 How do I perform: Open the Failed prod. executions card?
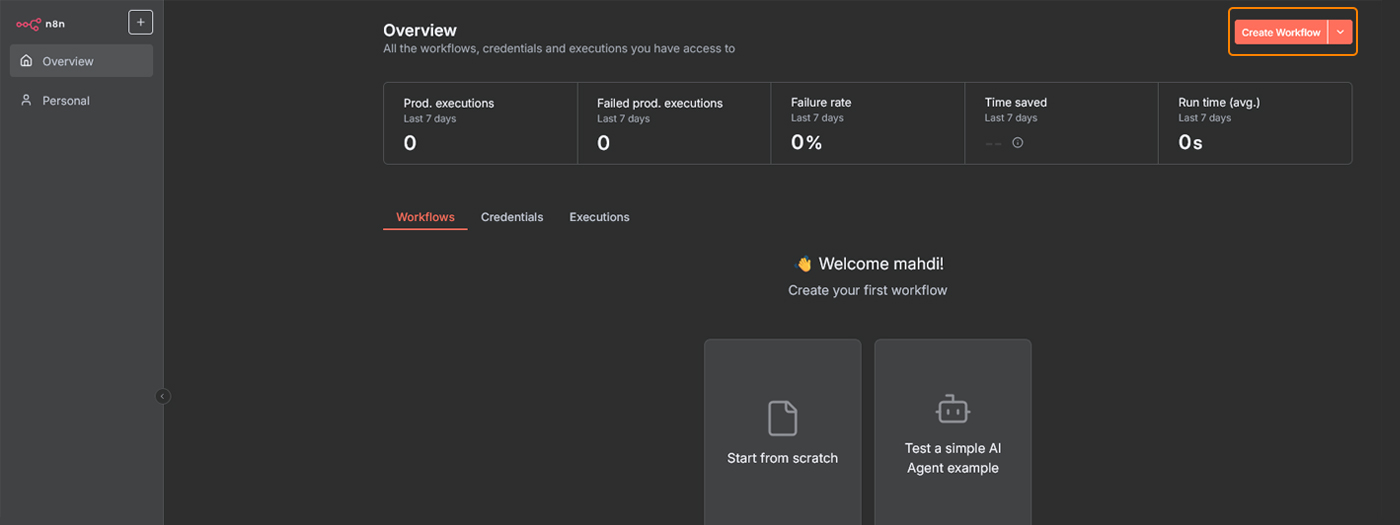(x=674, y=123)
